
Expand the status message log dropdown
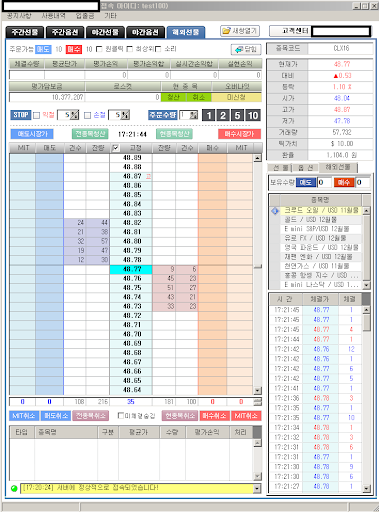pos(257,489)
